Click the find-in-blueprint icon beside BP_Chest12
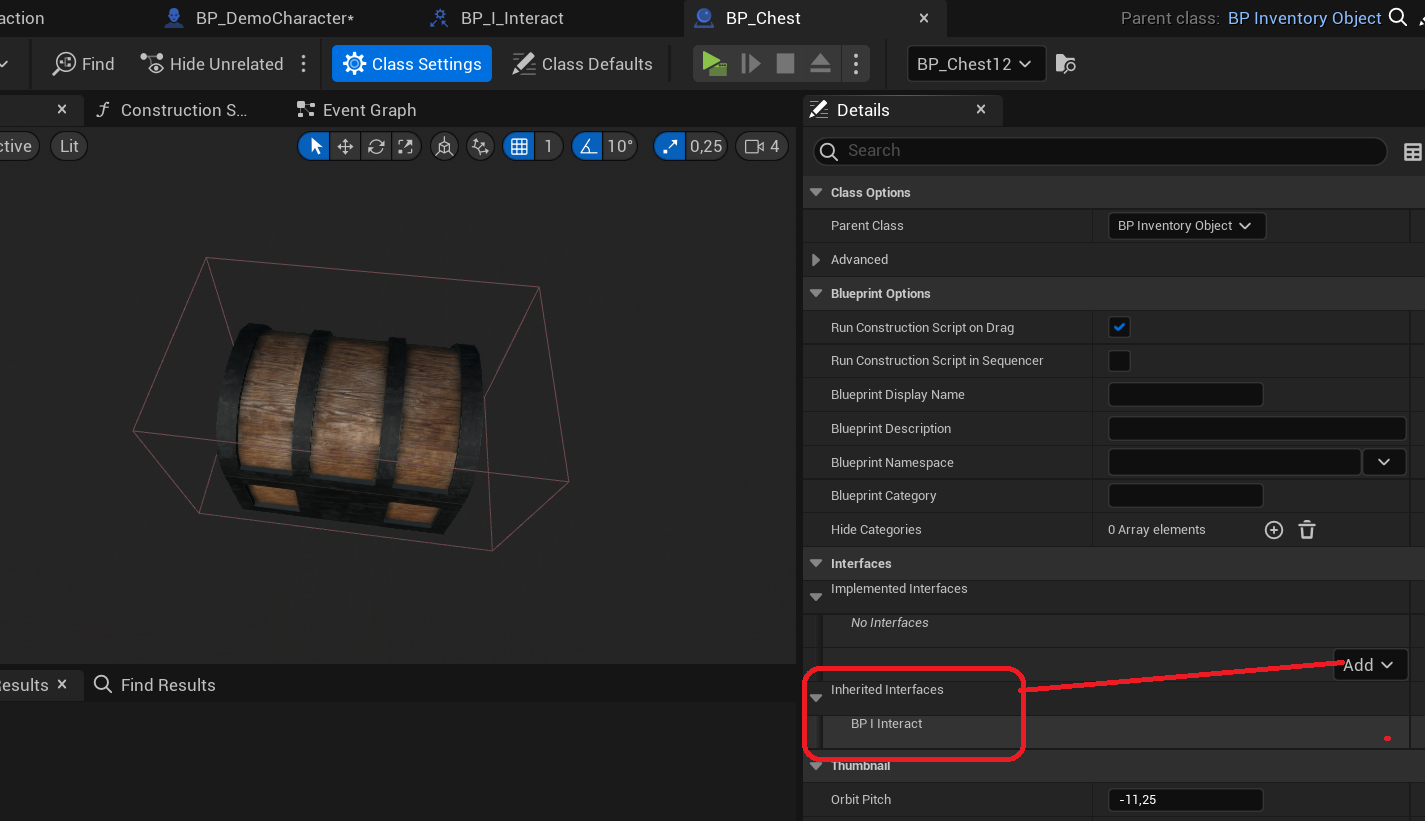Screen dimensions: 1425x821 (1066, 64)
